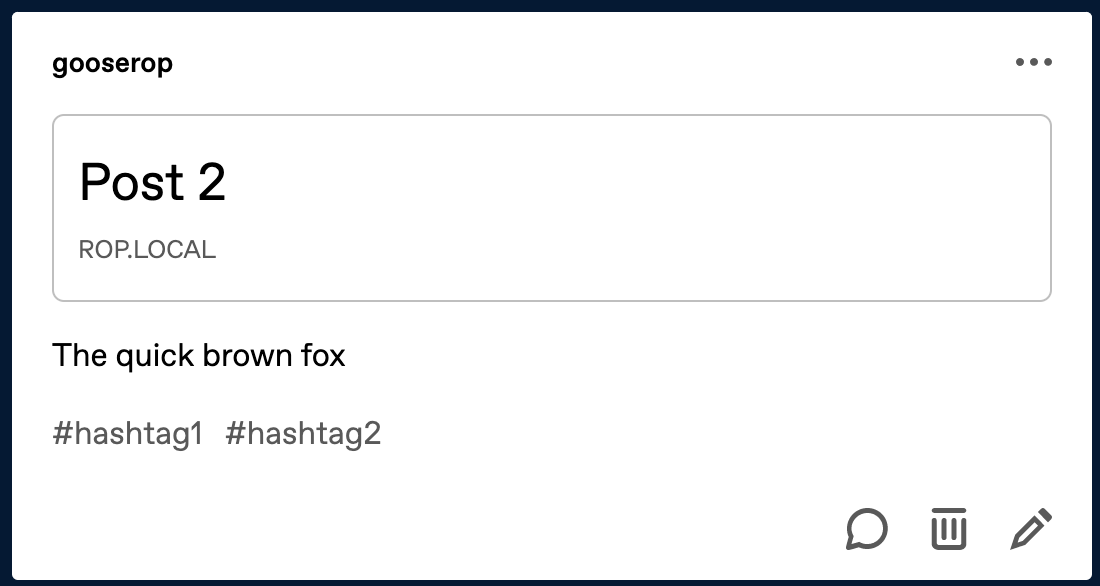The width and height of the screenshot is (1100, 586).
Task: Open the reply speech bubble icon
Action: [x=866, y=528]
